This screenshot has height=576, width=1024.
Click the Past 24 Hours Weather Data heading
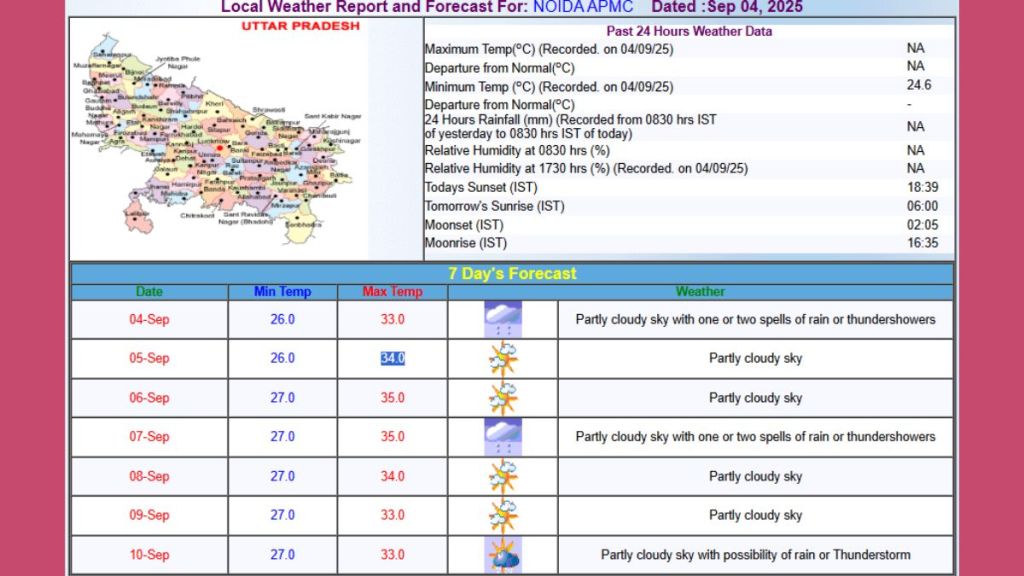pyautogui.click(x=689, y=31)
